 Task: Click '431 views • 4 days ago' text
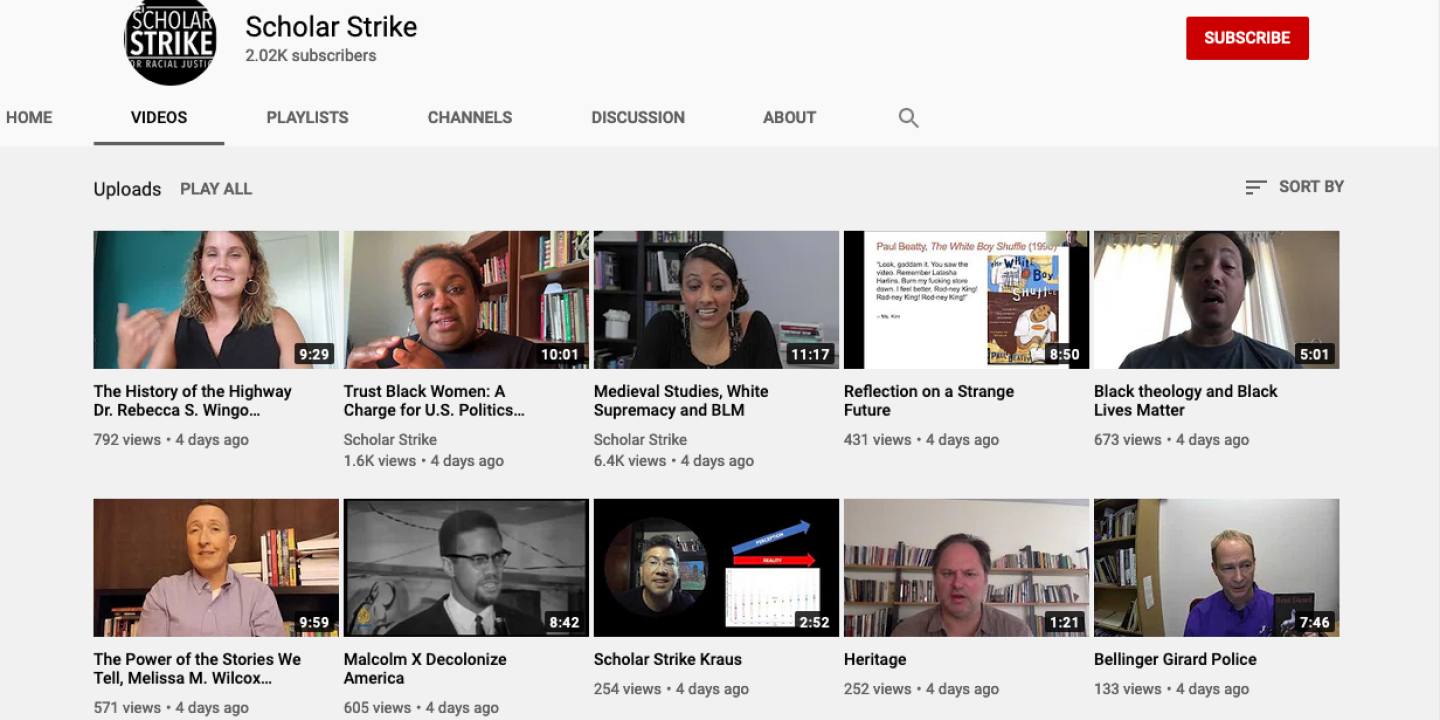pyautogui.click(x=921, y=440)
